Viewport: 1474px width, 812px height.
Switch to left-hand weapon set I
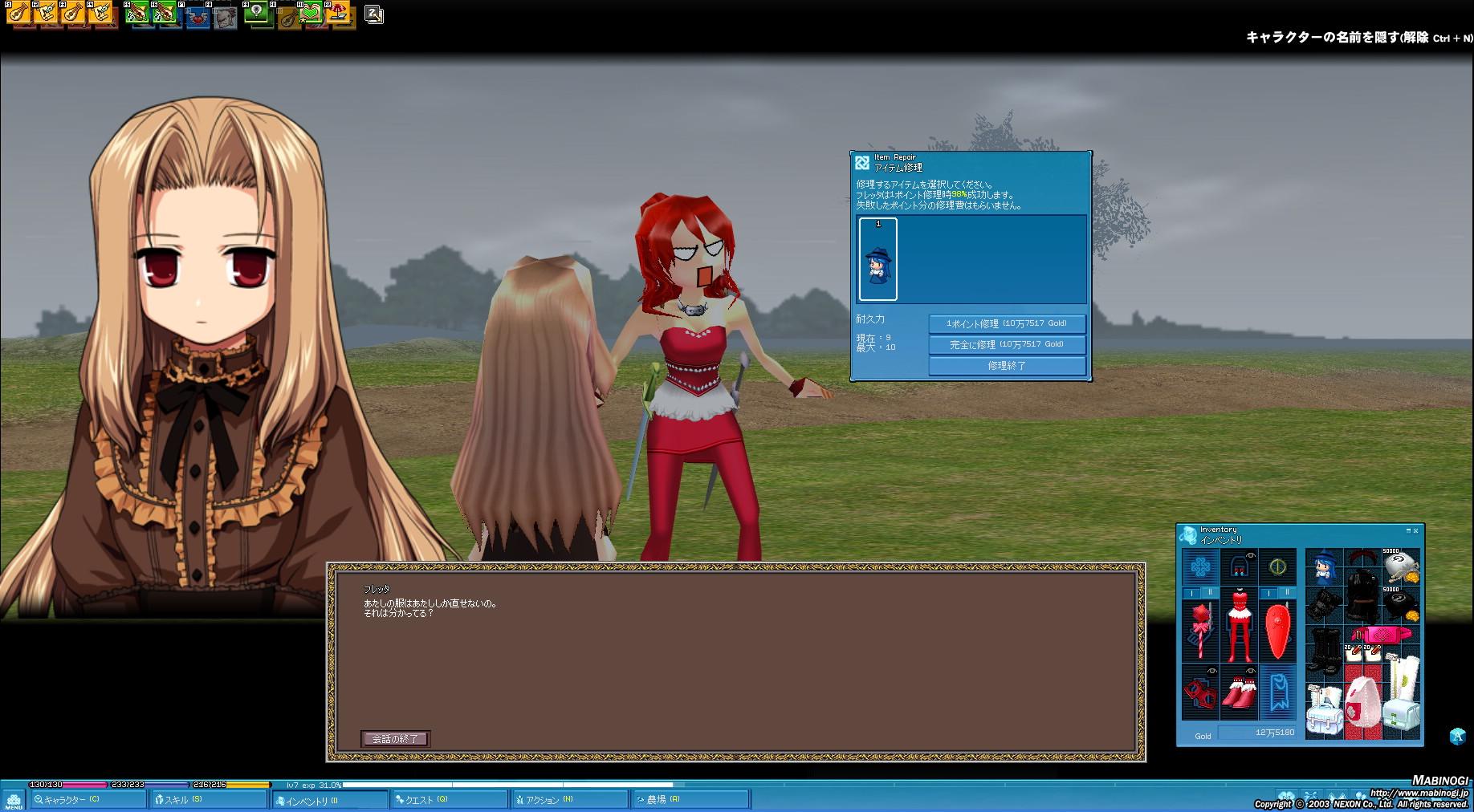[1268, 593]
